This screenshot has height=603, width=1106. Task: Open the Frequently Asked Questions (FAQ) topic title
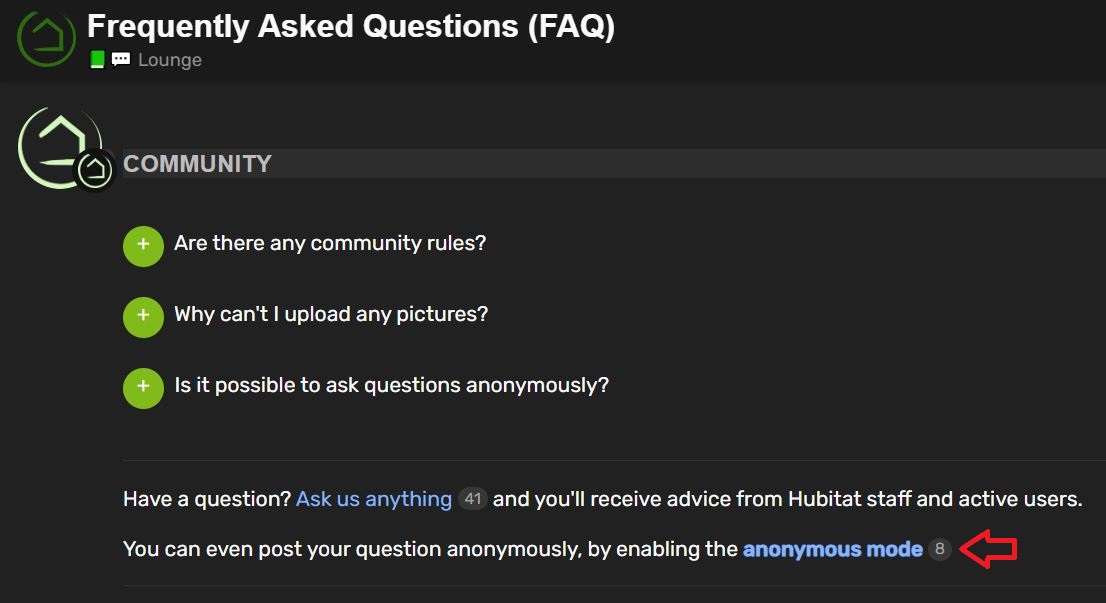pyautogui.click(x=351, y=27)
